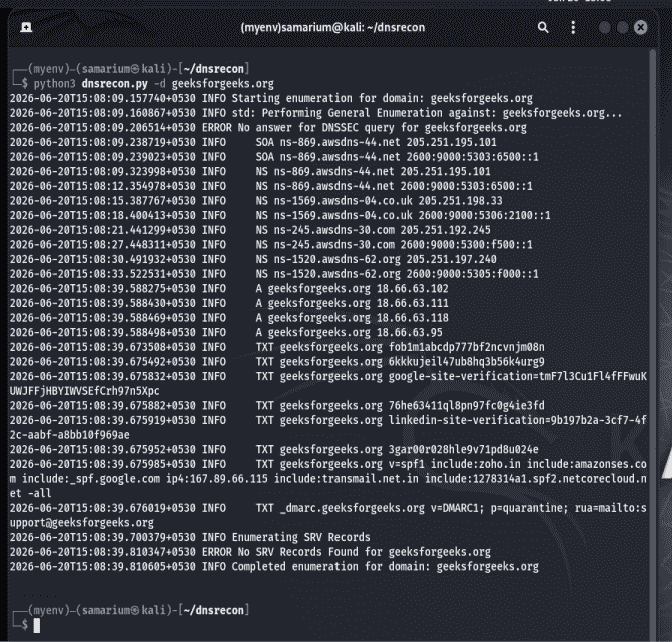Click the window title samarium@kali ~/dnsrecon

pyautogui.click(x=333, y=27)
